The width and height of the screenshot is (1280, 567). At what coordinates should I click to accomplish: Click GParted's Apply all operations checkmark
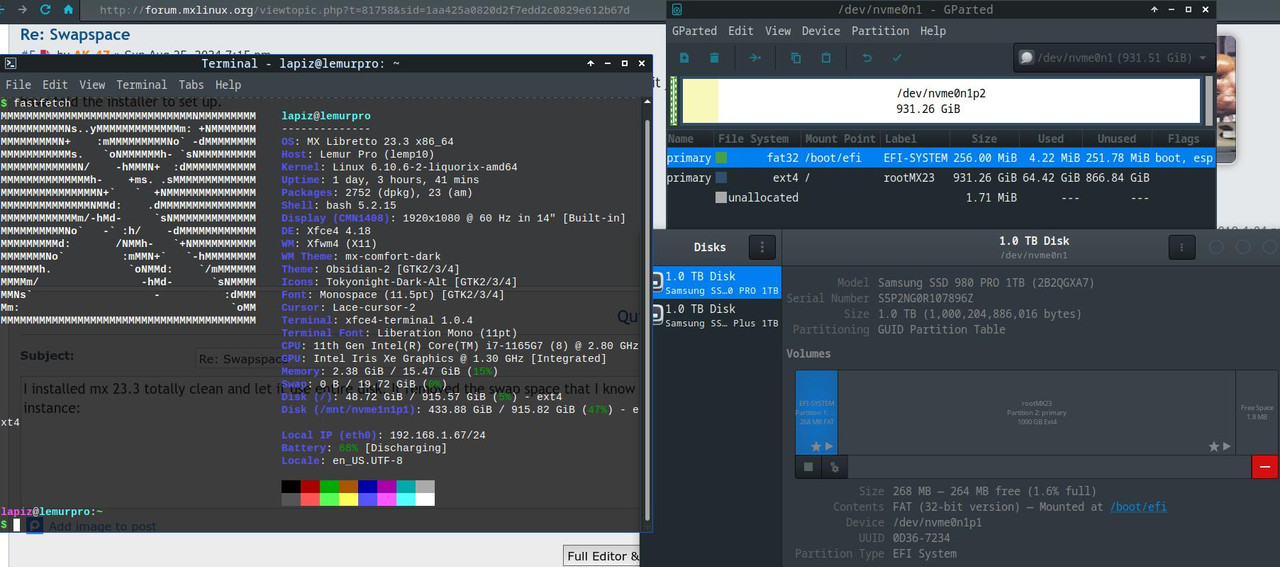897,58
